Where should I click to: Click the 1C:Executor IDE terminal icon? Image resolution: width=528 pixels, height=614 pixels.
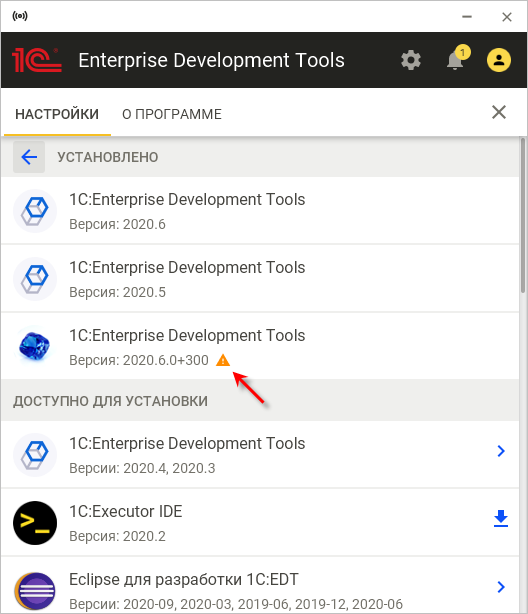point(35,523)
